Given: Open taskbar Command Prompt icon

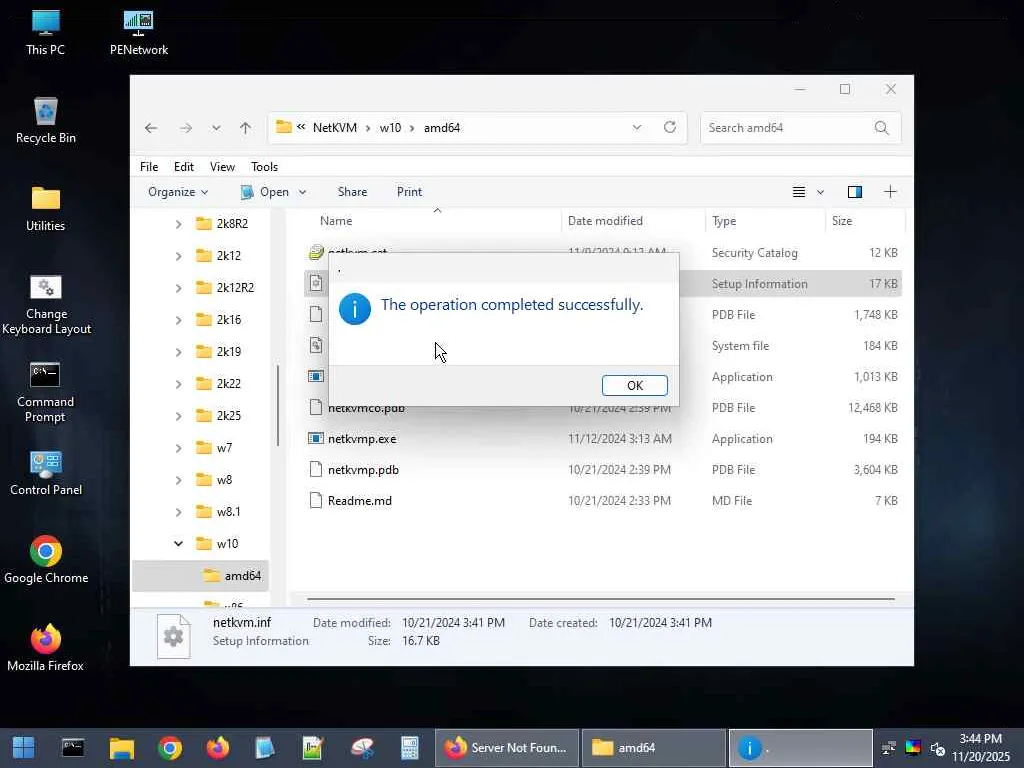Looking at the screenshot, I should [x=72, y=748].
